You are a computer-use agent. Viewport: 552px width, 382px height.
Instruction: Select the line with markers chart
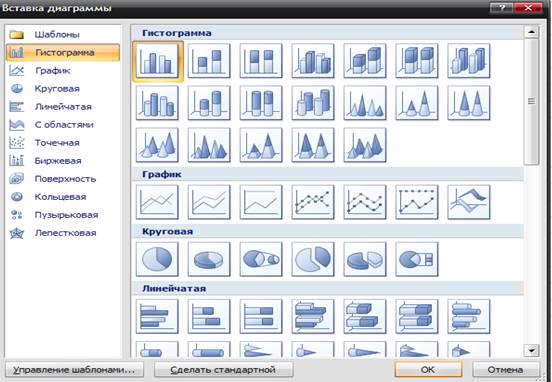coord(313,202)
